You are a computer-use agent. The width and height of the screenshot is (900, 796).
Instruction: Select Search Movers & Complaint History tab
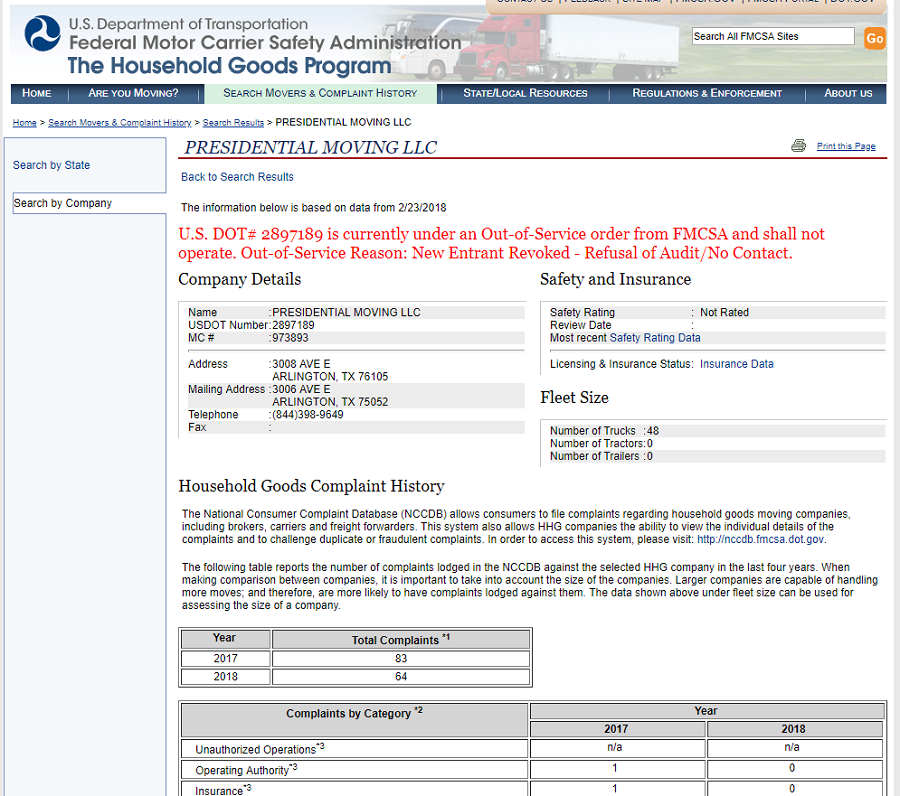[x=320, y=93]
